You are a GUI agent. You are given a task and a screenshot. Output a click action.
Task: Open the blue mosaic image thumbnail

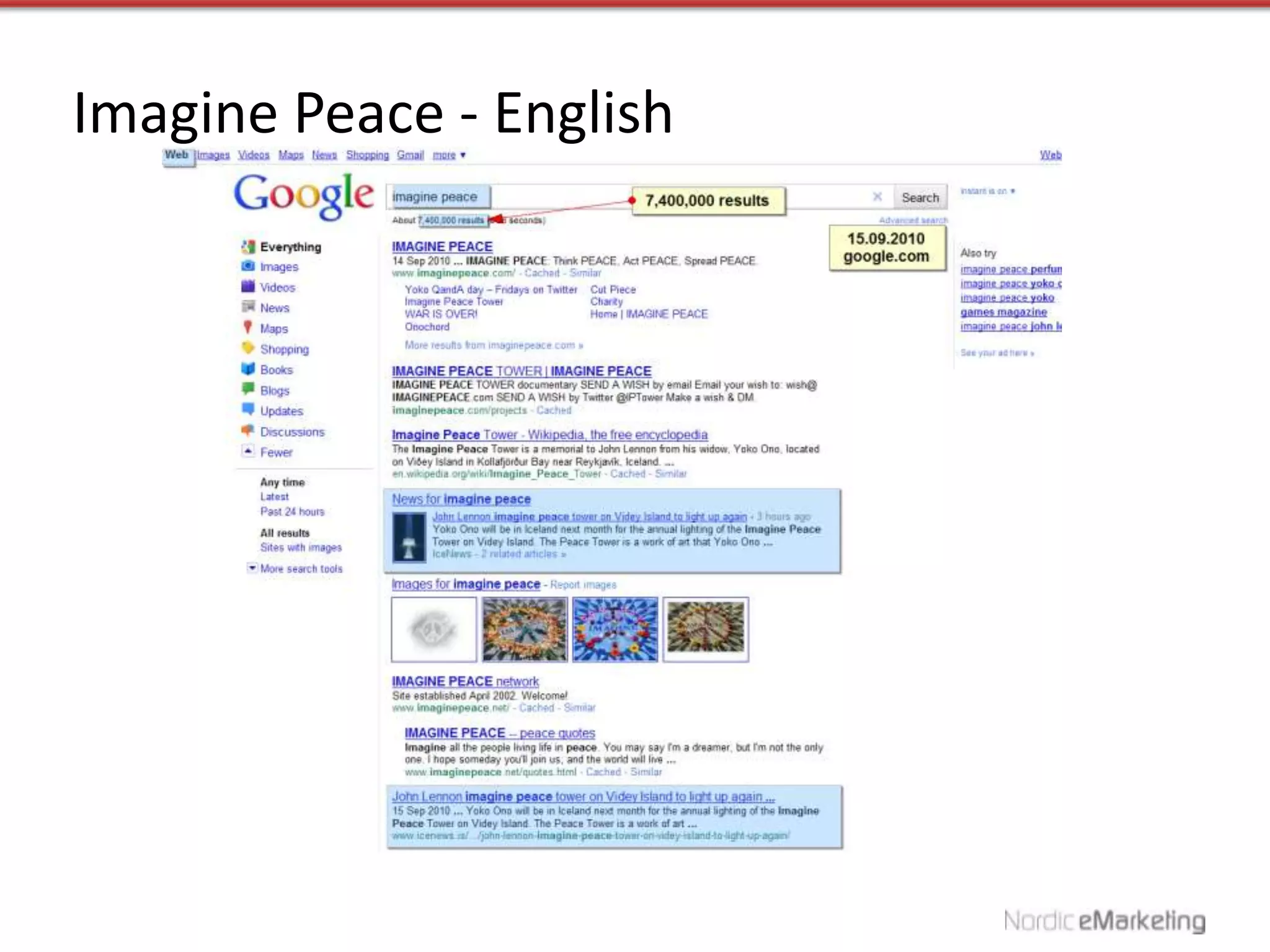pyautogui.click(x=615, y=630)
